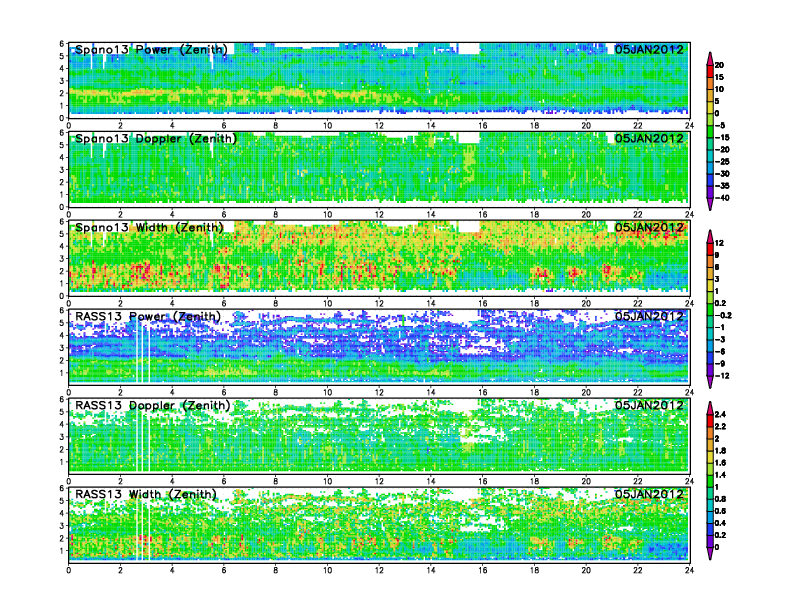Click x-axis tick 18 under RASS13 Power panel

pyautogui.click(x=534, y=392)
